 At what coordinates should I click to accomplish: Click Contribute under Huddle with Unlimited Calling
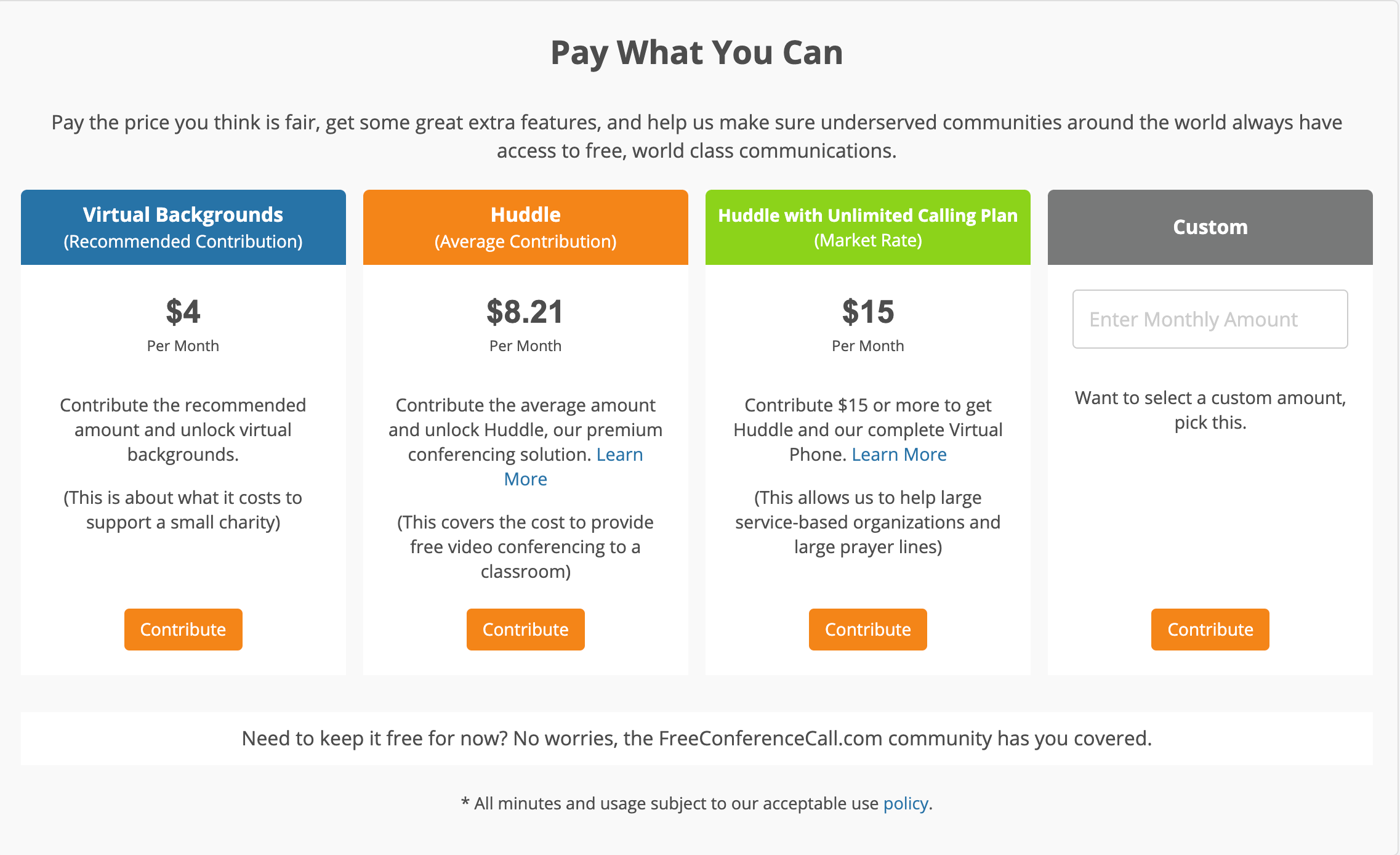click(867, 629)
